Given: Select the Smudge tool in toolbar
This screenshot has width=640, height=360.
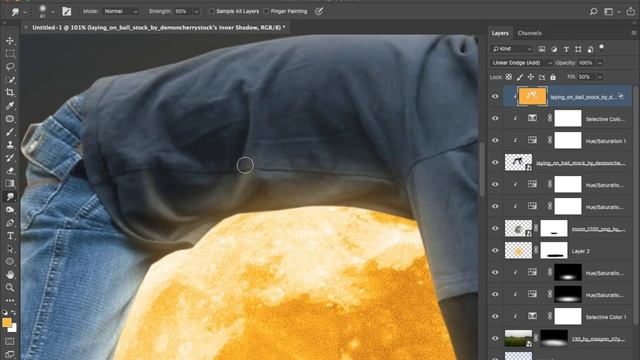Looking at the screenshot, I should click(x=10, y=197).
